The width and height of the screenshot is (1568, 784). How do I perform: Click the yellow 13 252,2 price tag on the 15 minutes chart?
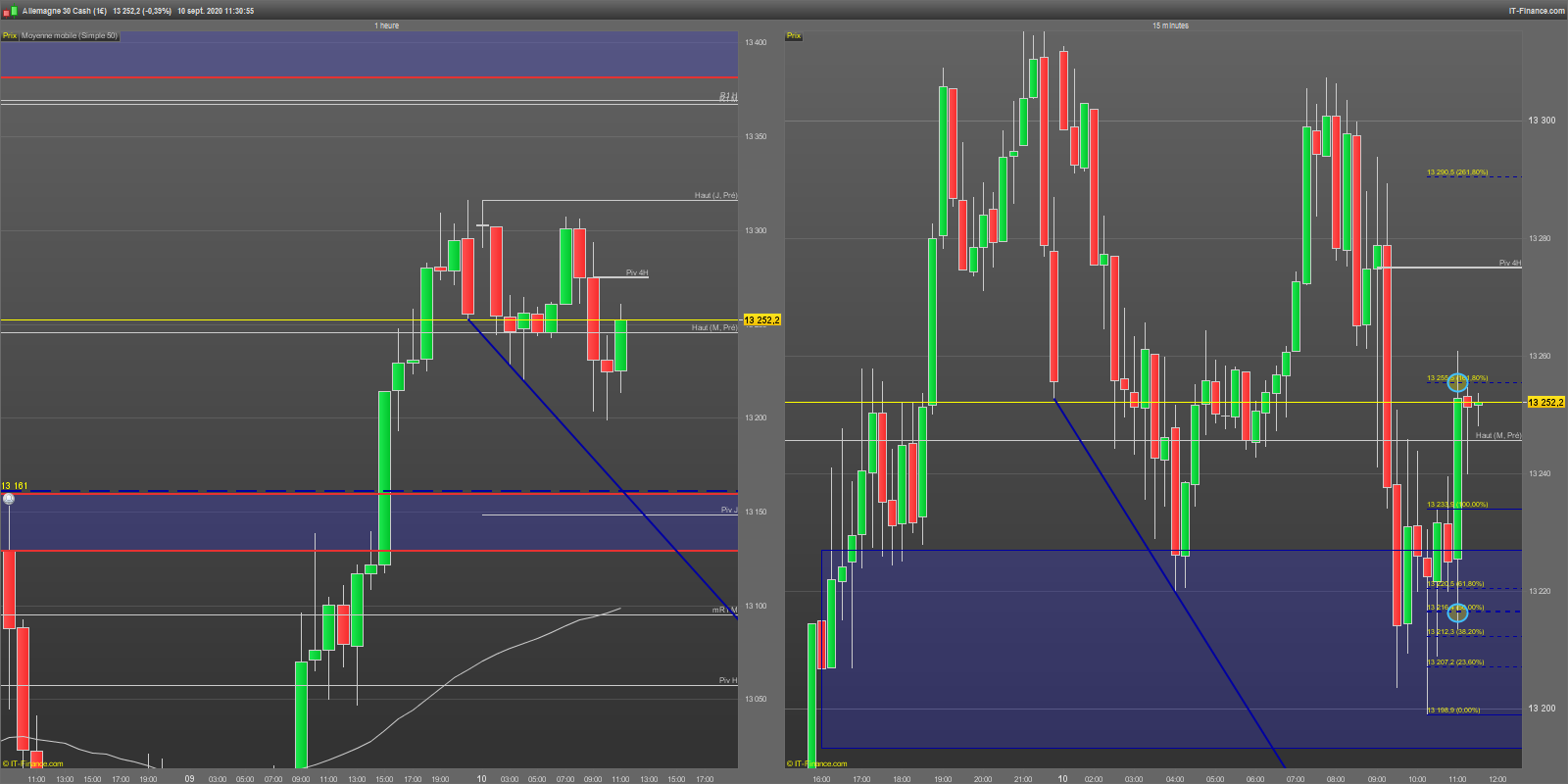pos(1546,403)
